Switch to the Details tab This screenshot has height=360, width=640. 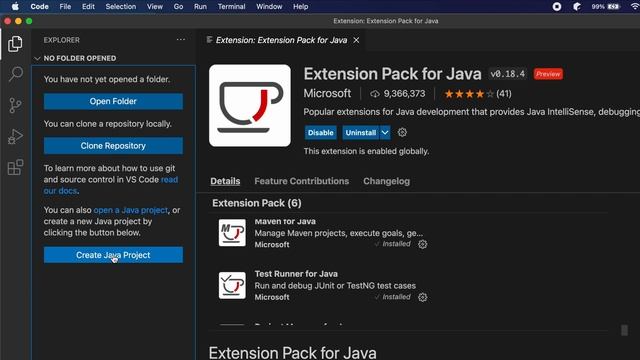(x=225, y=181)
